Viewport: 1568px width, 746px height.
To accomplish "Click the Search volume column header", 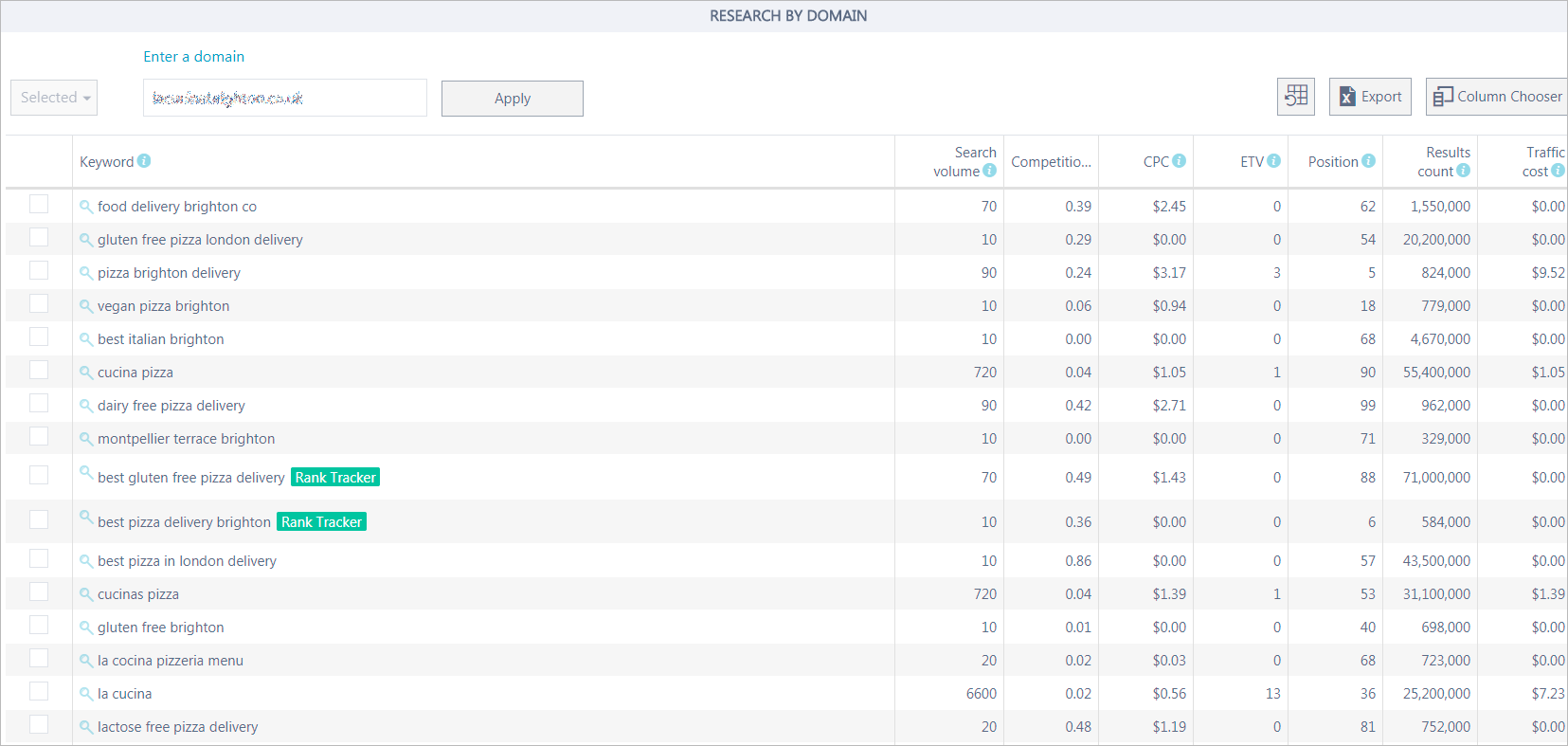I will click(x=964, y=162).
